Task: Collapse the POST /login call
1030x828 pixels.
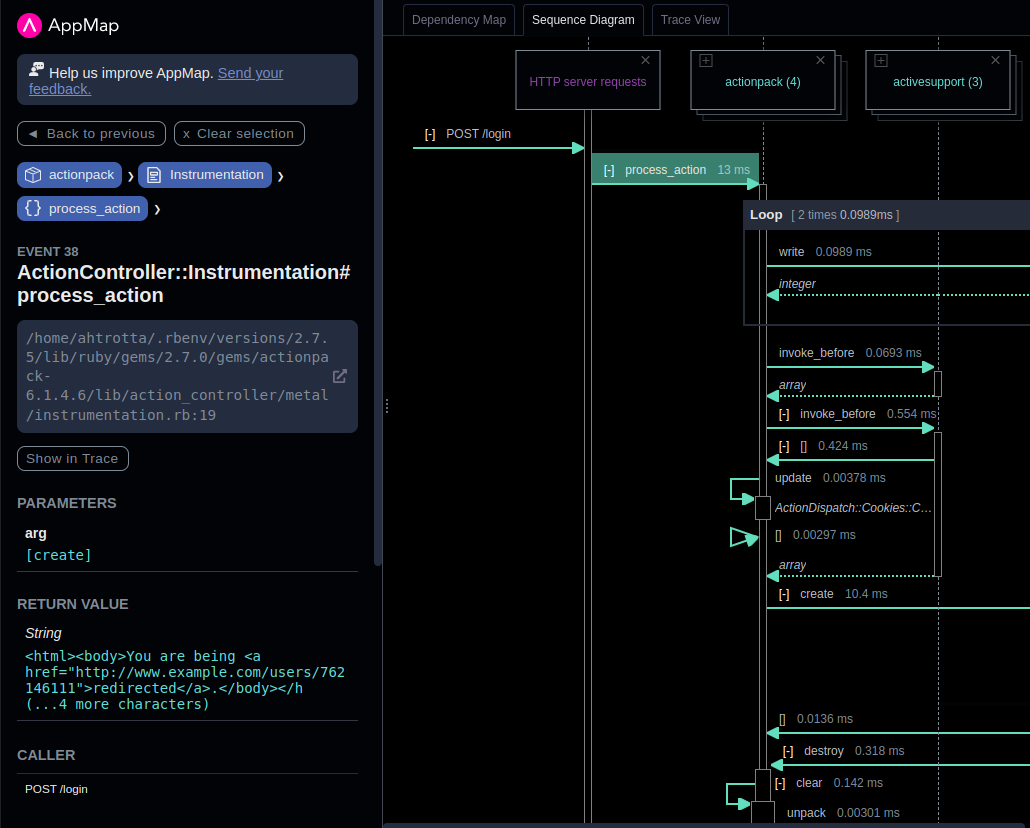Action: click(x=430, y=134)
